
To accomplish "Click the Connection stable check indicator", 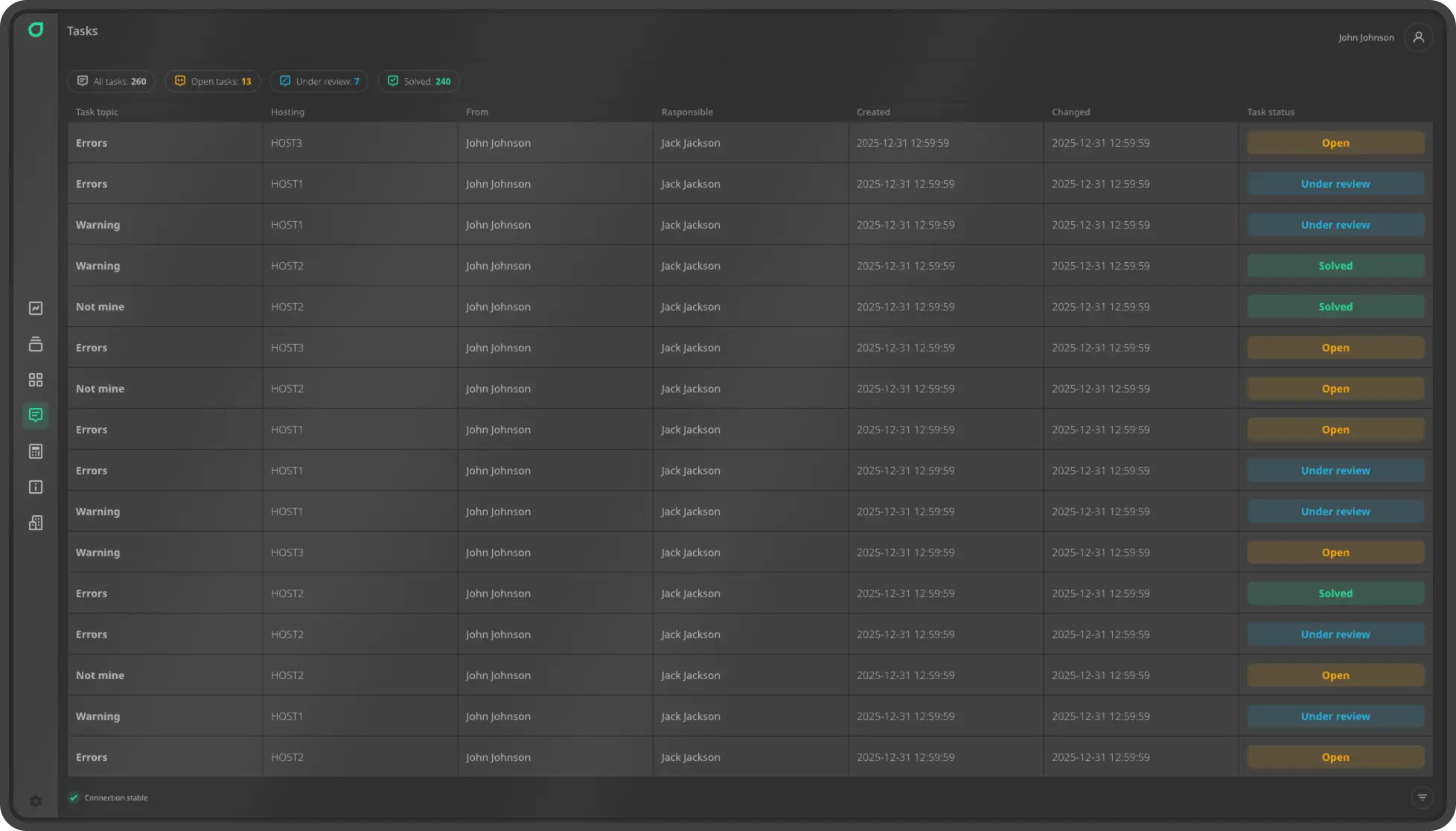I will pyautogui.click(x=74, y=797).
